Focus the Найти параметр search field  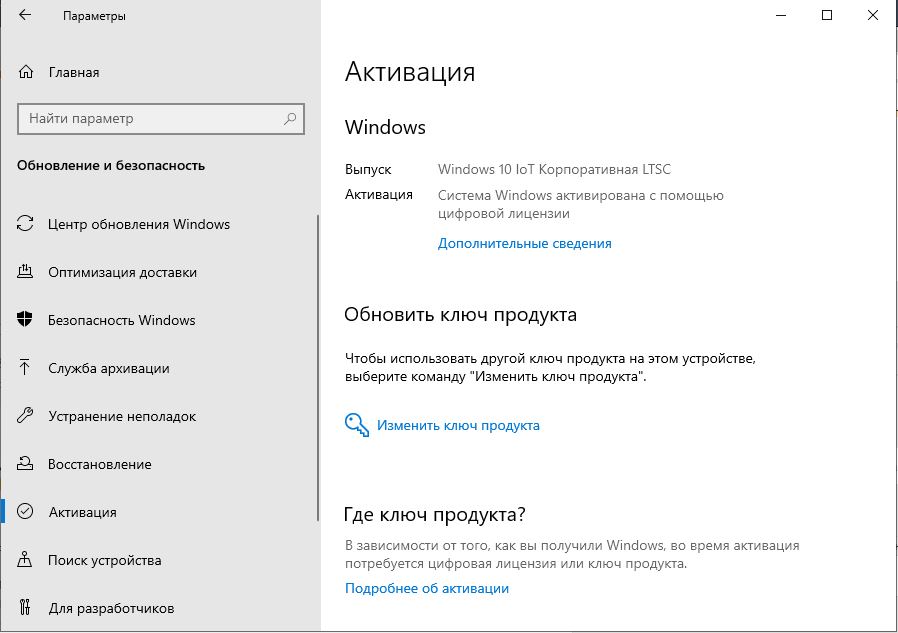pyautogui.click(x=161, y=119)
